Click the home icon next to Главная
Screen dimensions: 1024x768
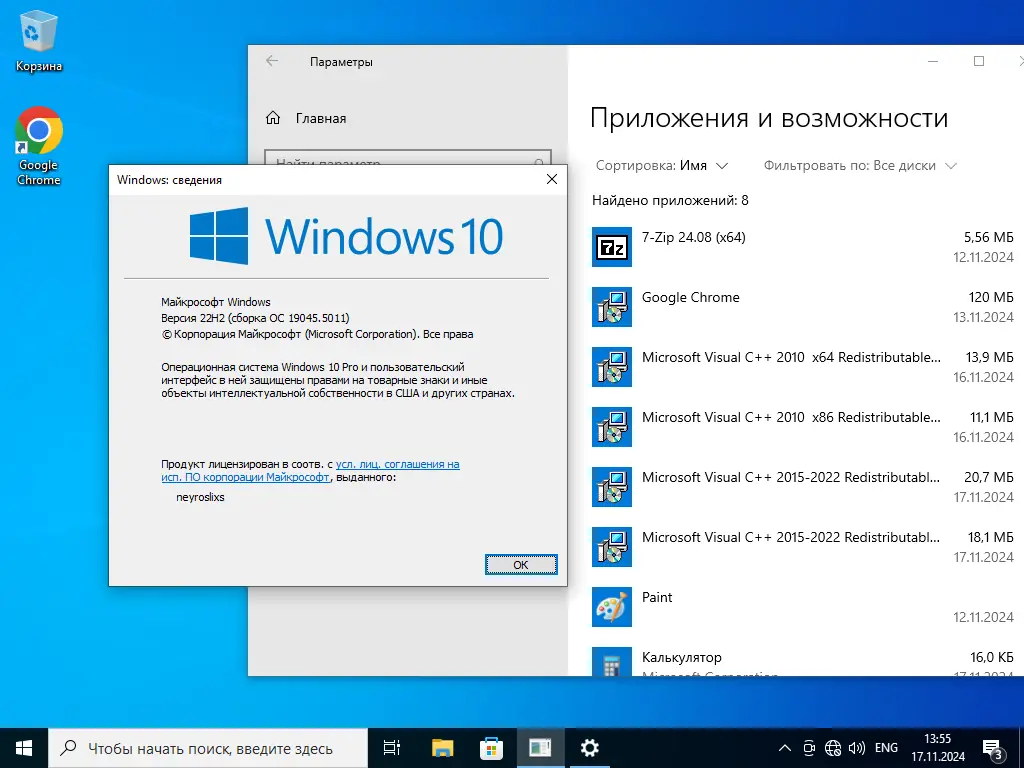pos(273,118)
